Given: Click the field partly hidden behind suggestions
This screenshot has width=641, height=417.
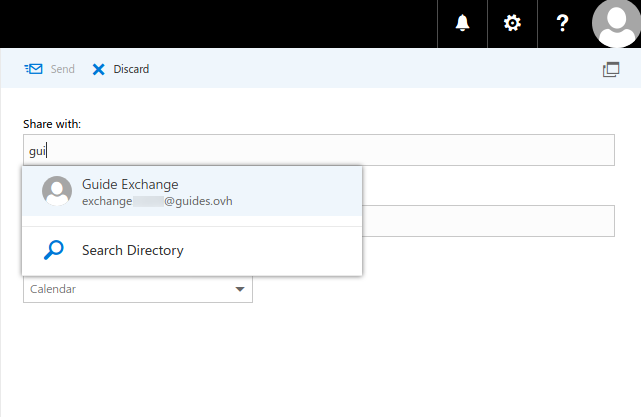Looking at the screenshot, I should (488, 221).
